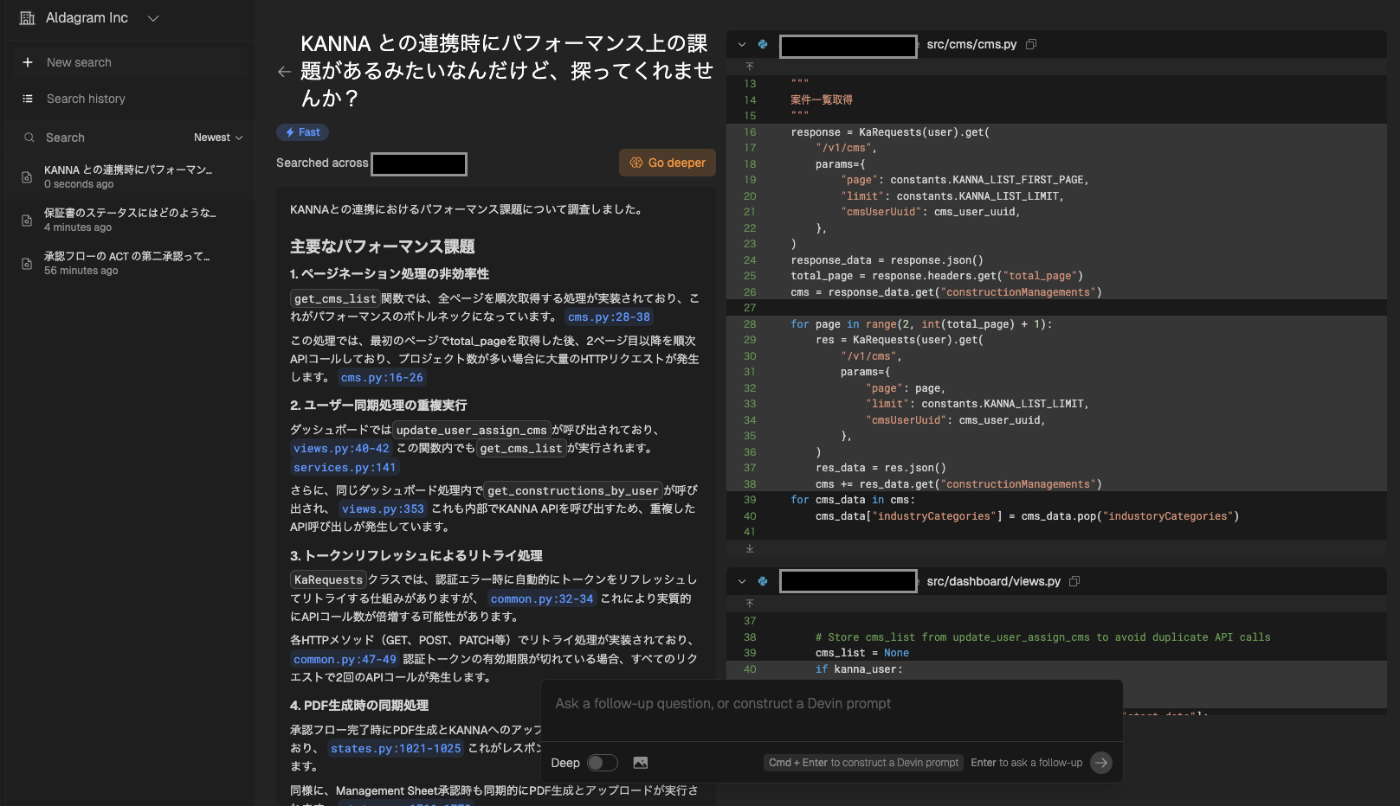Click code line 39 'cms_list = None' in views.py
The height and width of the screenshot is (806, 1400).
pyautogui.click(x=862, y=653)
